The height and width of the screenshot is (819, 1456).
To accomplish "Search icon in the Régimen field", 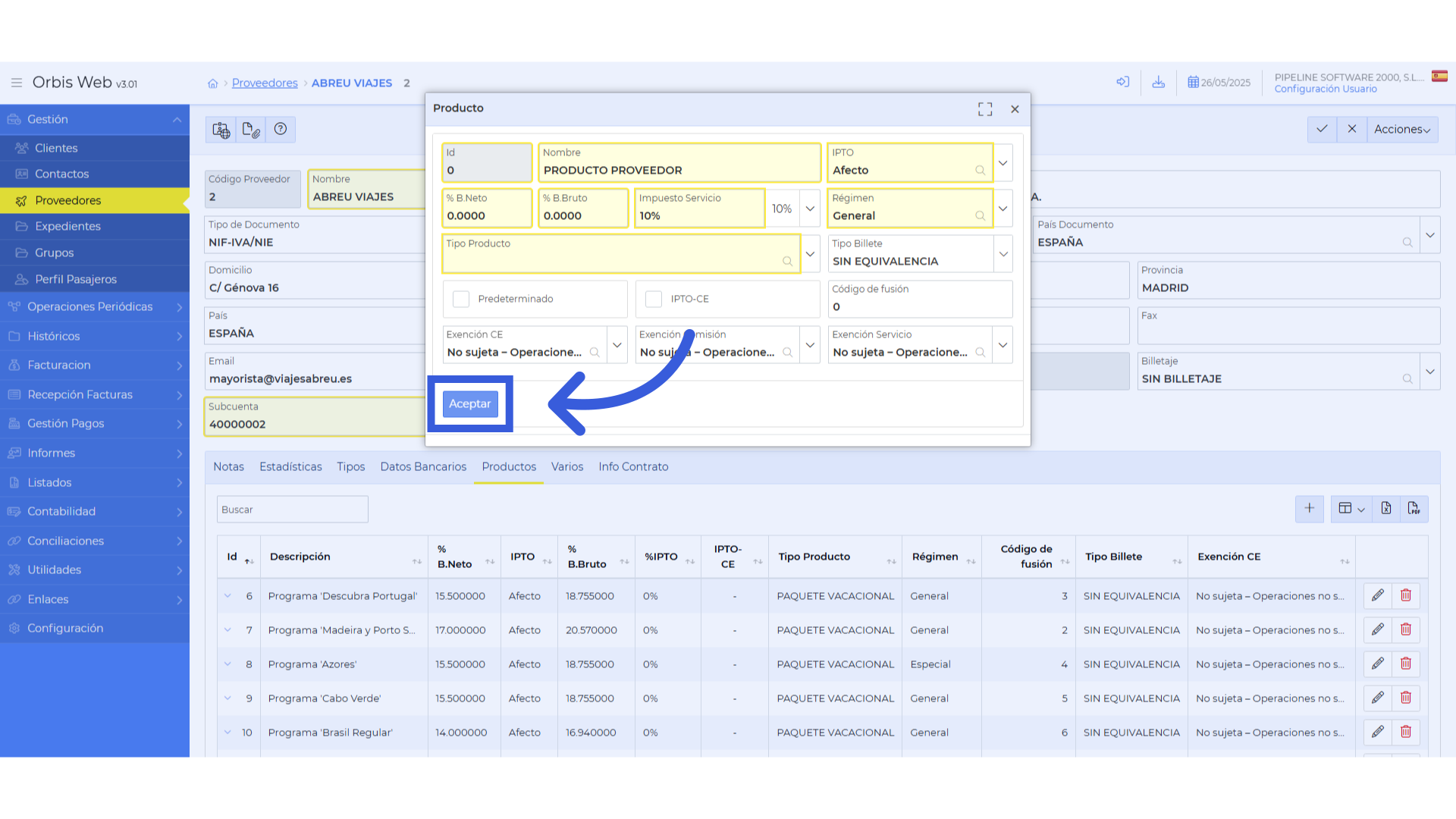I will (x=980, y=216).
